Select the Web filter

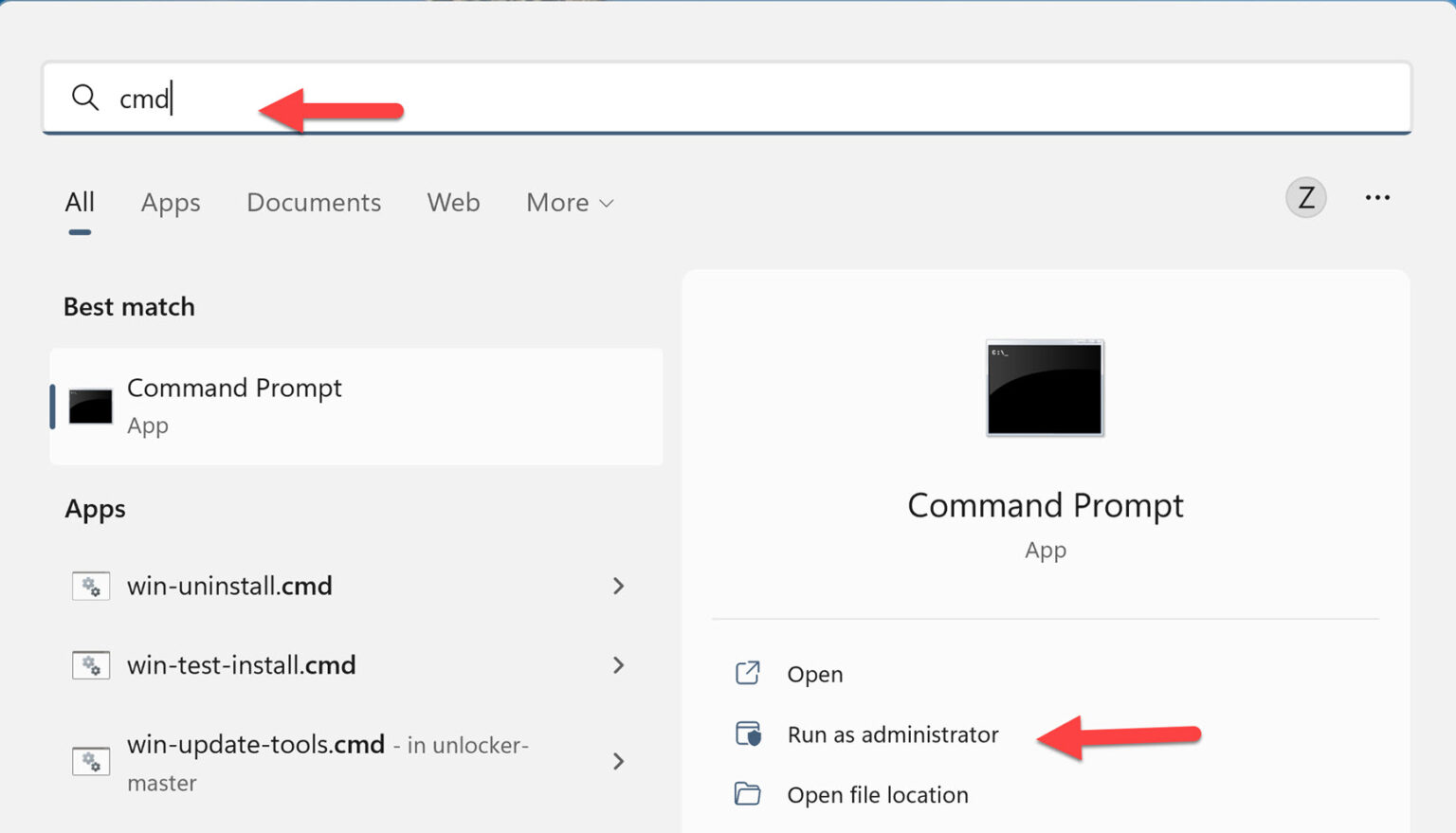453,202
